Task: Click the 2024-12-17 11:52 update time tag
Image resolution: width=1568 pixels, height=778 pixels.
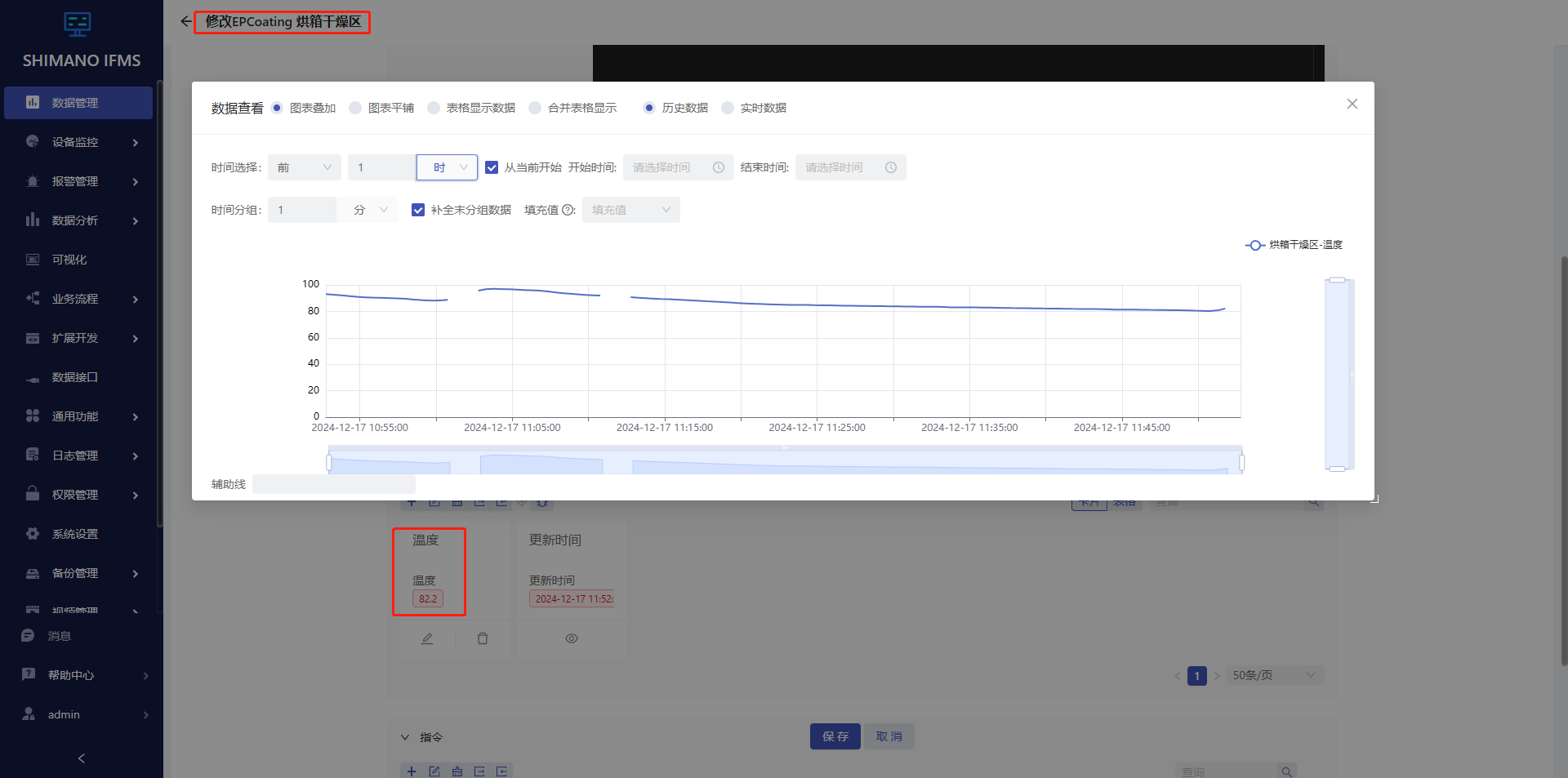Action: tap(572, 598)
